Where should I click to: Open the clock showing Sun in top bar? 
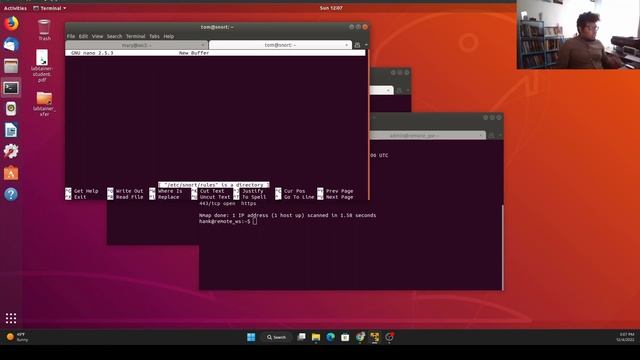331,8
